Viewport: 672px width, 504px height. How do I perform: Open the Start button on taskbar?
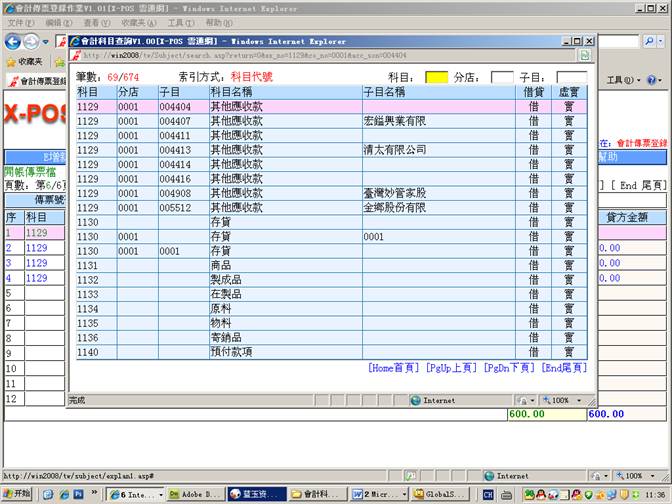[x=16, y=494]
